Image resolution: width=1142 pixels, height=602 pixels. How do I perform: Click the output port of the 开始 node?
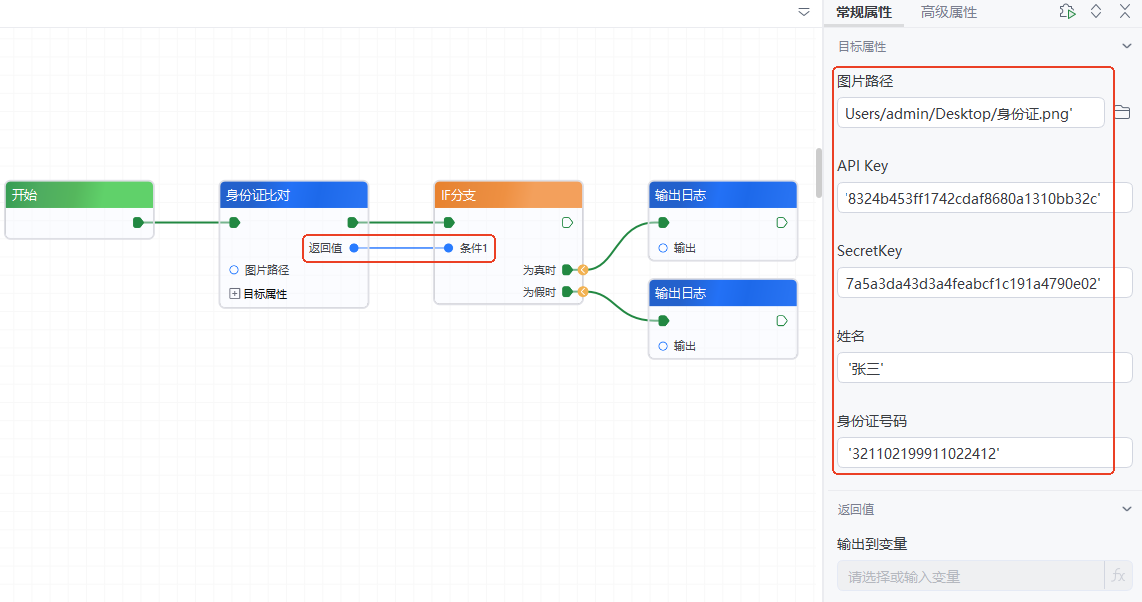[x=138, y=222]
